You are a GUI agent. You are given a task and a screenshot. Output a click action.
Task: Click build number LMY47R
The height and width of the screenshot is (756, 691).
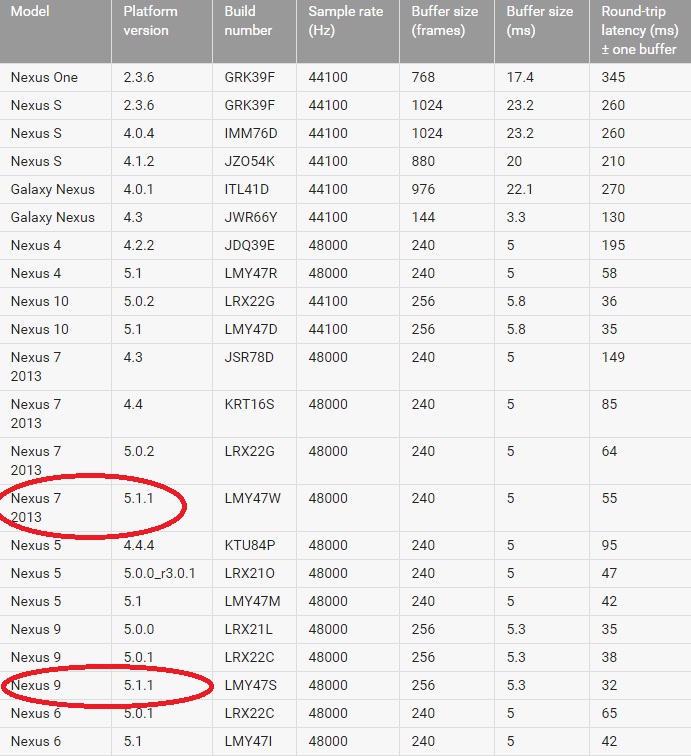coord(251,273)
